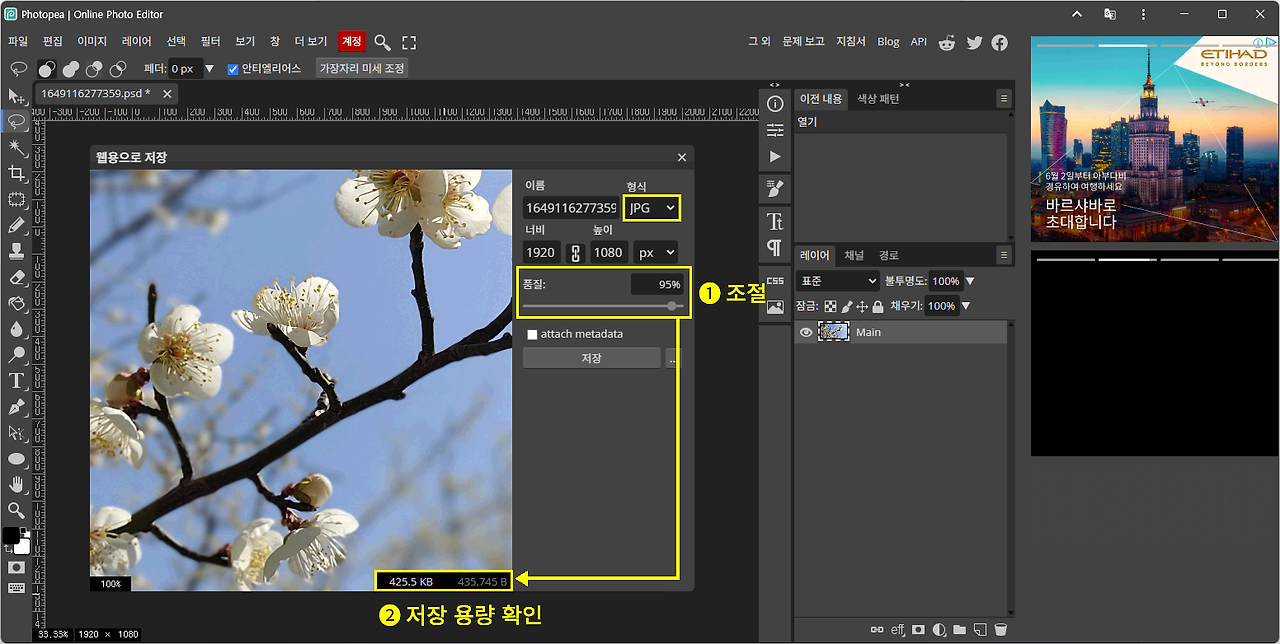1280x644 pixels.
Task: Create a new folder in layers
Action: 959,630
